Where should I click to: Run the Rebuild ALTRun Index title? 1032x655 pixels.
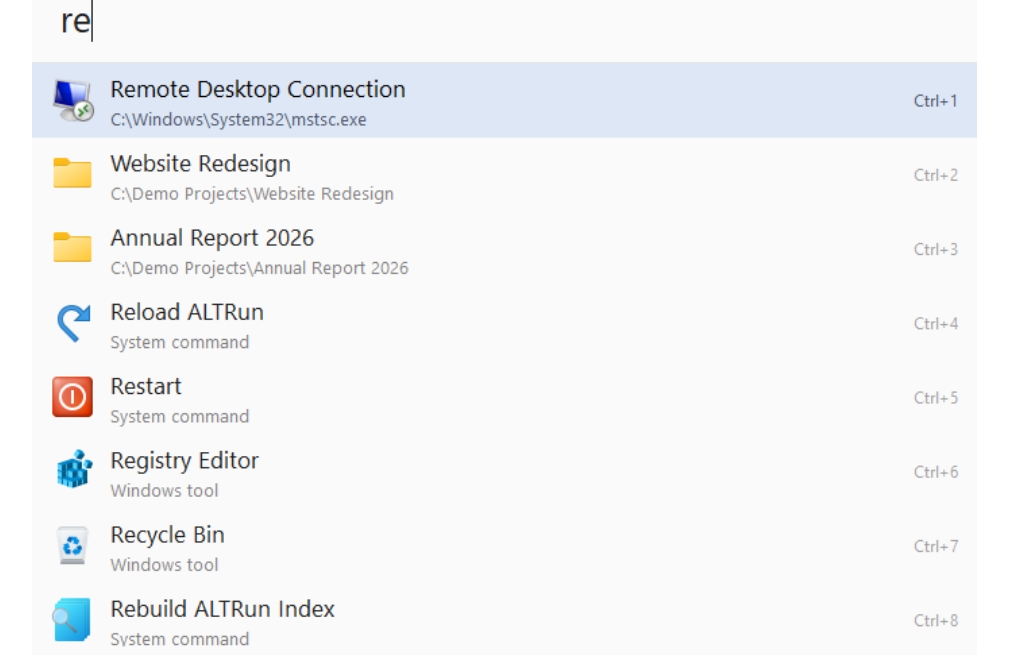click(x=222, y=610)
